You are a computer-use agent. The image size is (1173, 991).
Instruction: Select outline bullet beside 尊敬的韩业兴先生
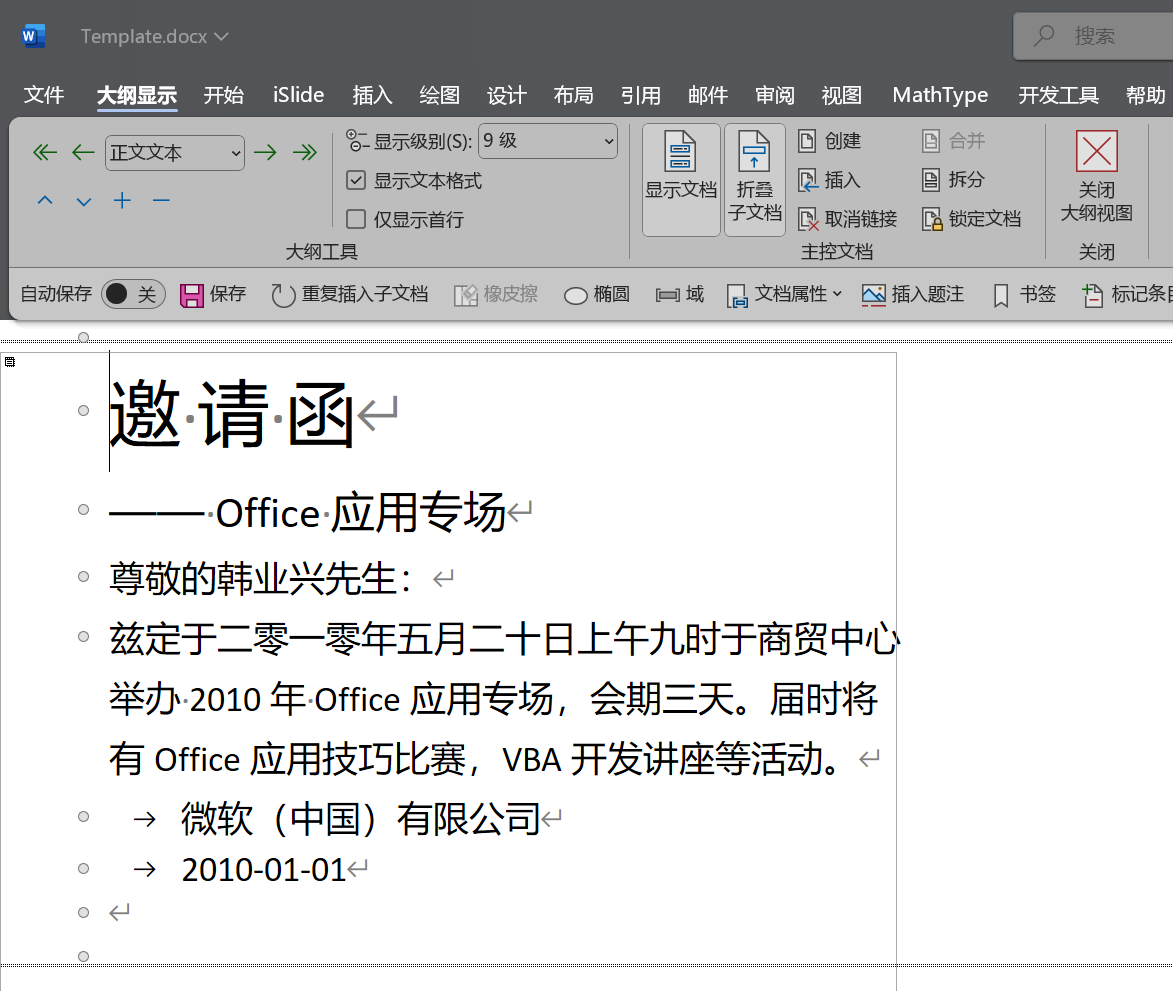pos(84,577)
